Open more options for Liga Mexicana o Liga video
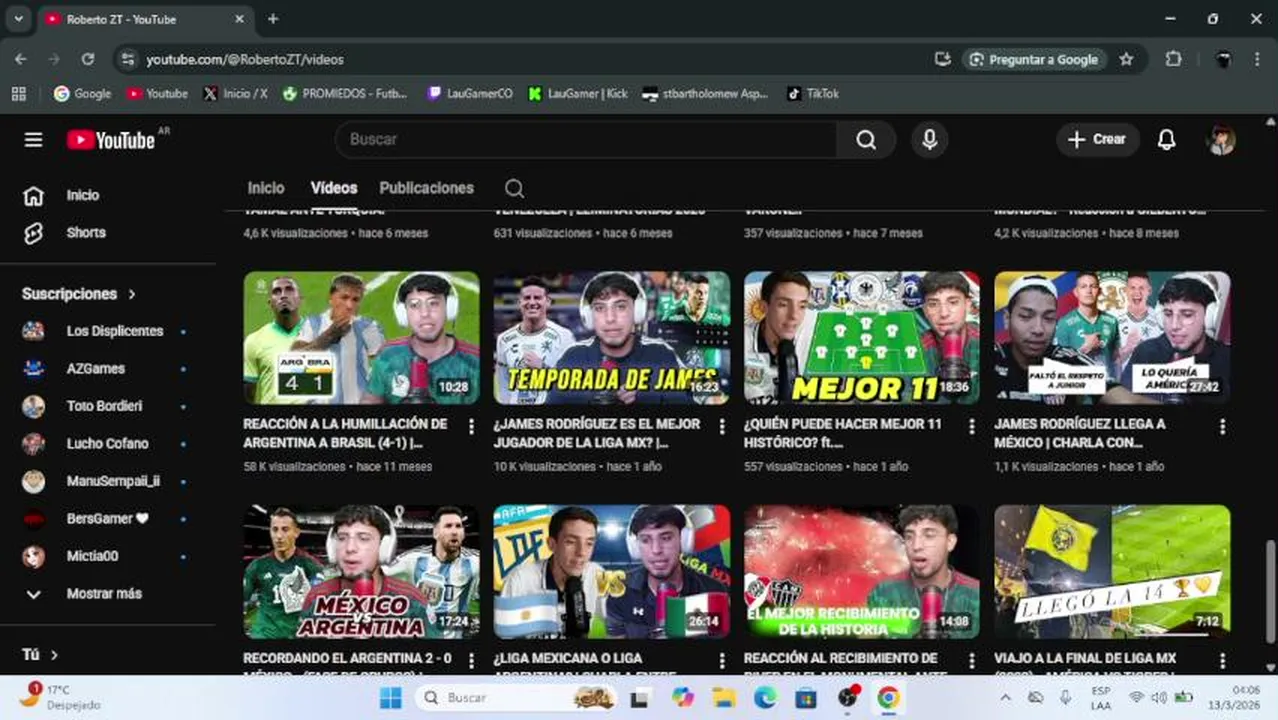Viewport: 1278px width, 720px height. pyautogui.click(x=722, y=660)
